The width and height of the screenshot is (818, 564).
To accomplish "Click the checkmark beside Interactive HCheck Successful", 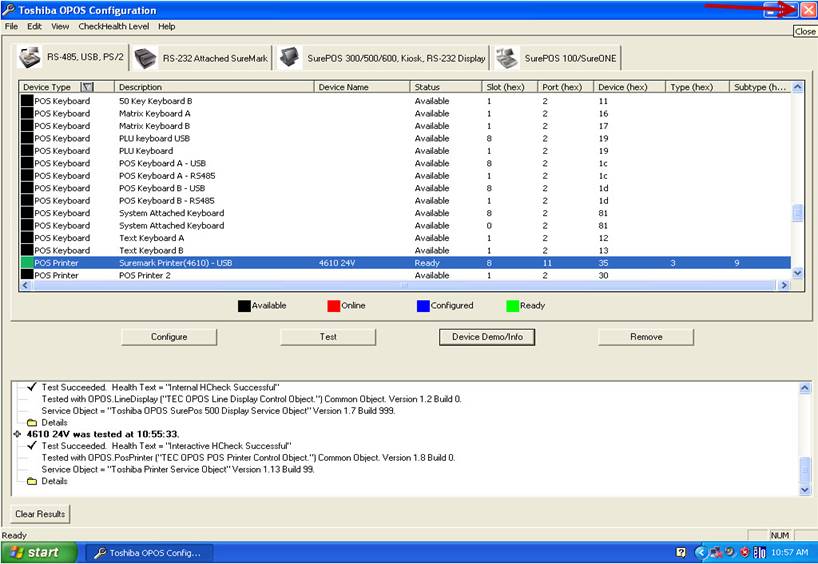I will (32, 445).
